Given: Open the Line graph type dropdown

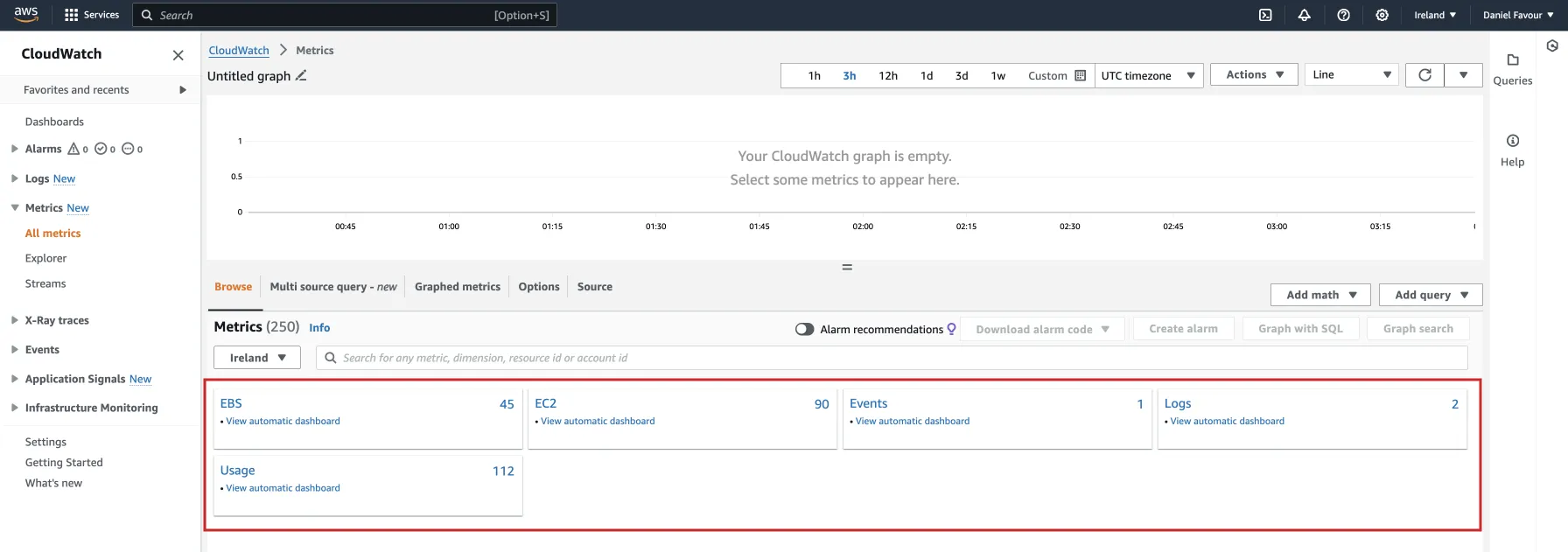Looking at the screenshot, I should [1351, 74].
